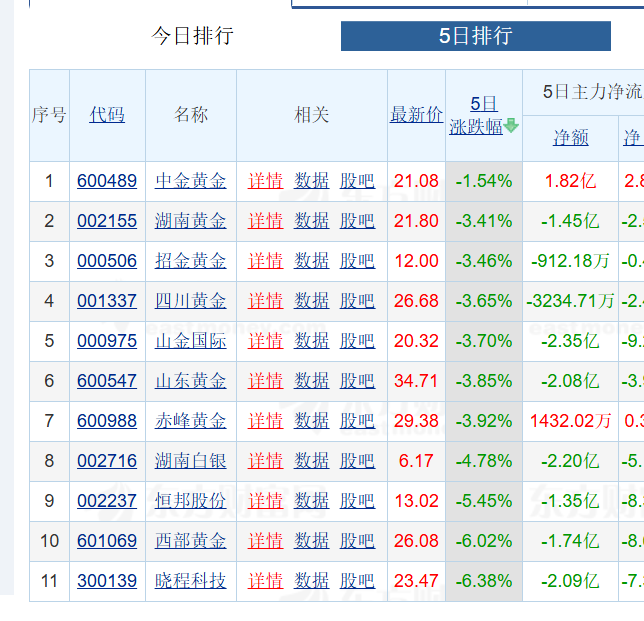
Task: Open 数据 for 恒邦股份
Action: (x=311, y=501)
